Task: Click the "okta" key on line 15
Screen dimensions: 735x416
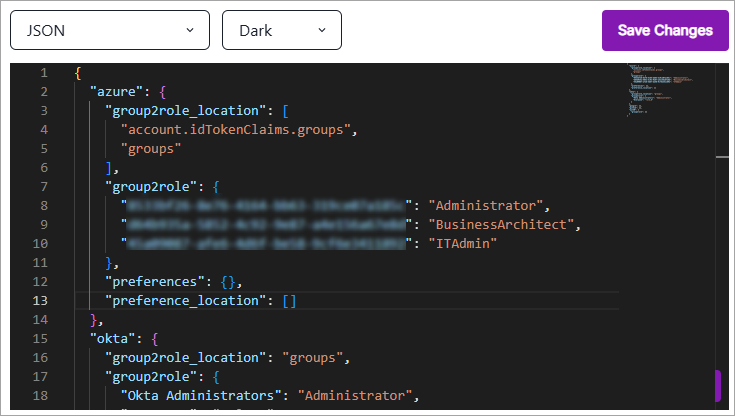Action: pyautogui.click(x=113, y=339)
